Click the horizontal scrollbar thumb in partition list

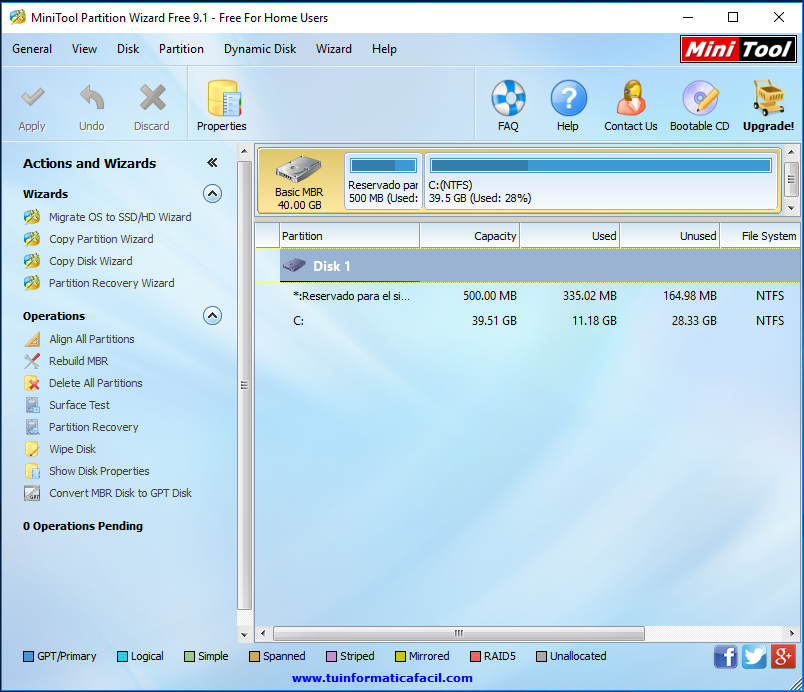(x=459, y=634)
